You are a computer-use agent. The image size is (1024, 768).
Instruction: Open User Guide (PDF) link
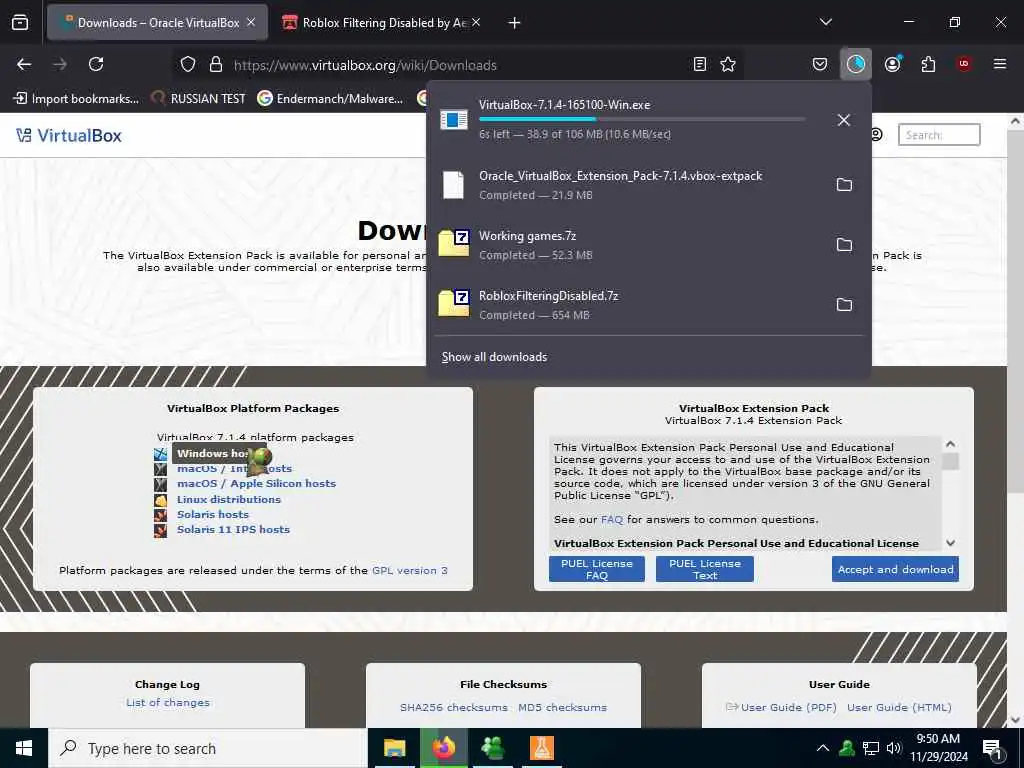coord(788,707)
